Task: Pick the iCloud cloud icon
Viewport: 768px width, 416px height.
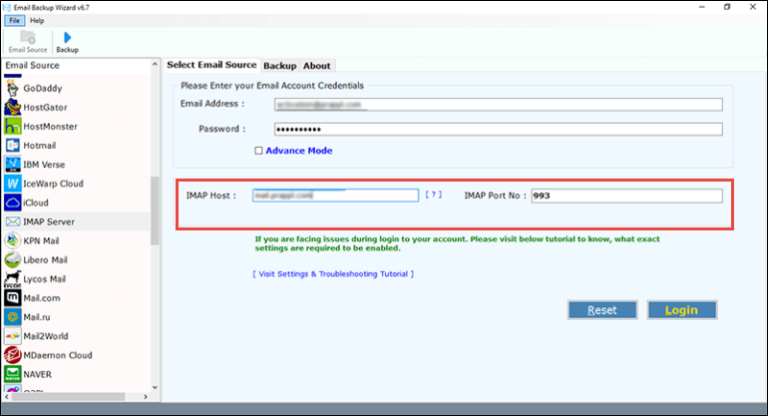Action: (x=12, y=203)
